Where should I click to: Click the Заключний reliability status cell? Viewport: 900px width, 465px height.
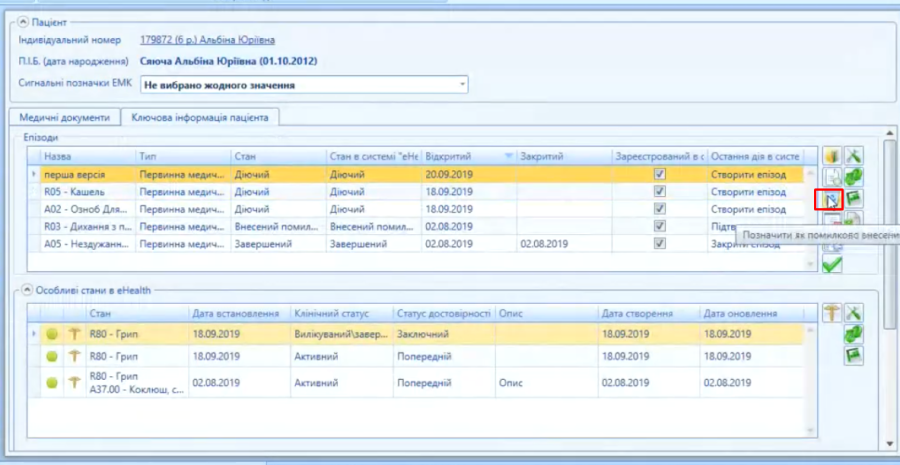pyautogui.click(x=443, y=334)
